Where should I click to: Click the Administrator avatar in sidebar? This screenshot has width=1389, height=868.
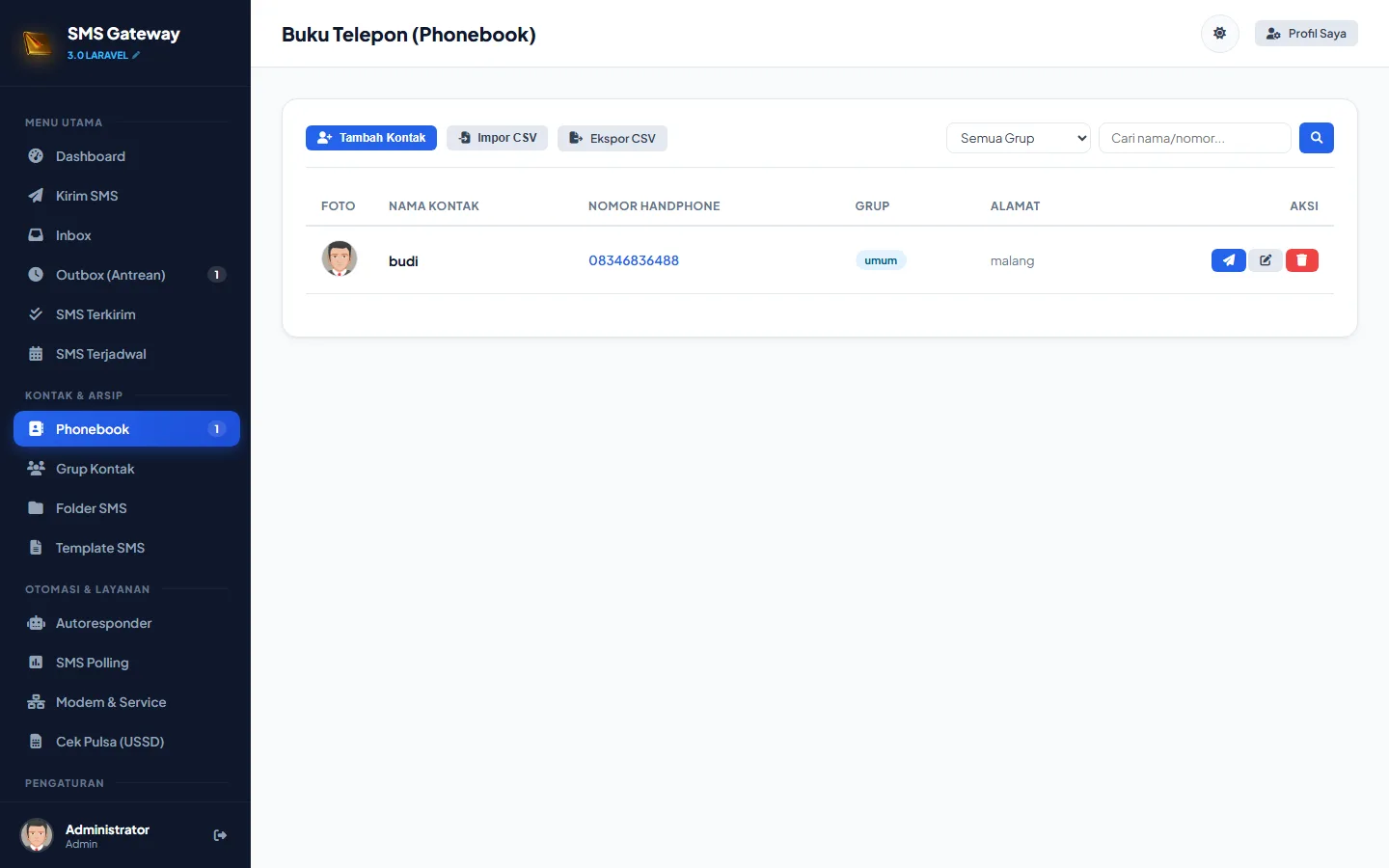tap(37, 835)
